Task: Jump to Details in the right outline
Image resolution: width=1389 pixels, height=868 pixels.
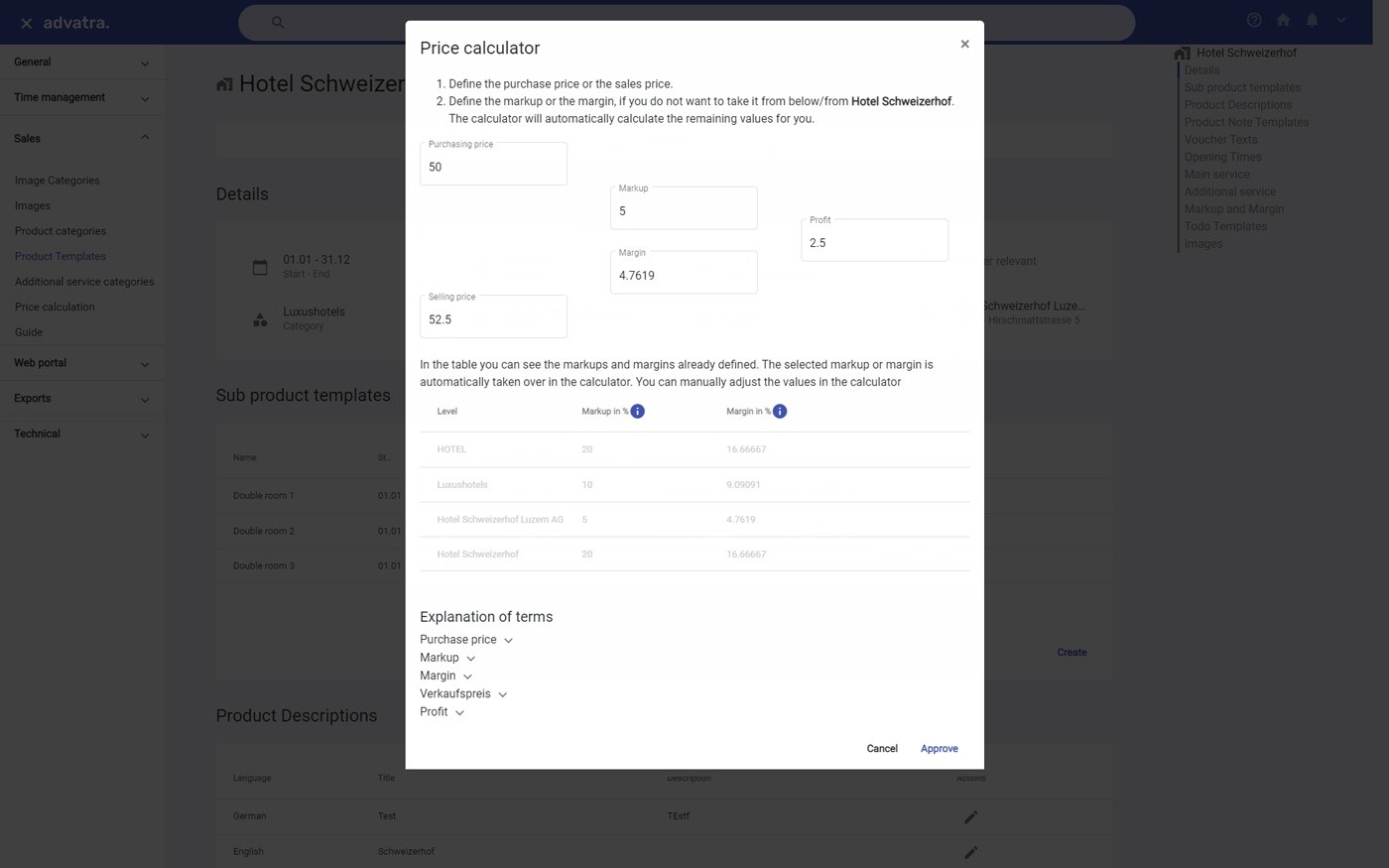Action: click(x=1201, y=70)
